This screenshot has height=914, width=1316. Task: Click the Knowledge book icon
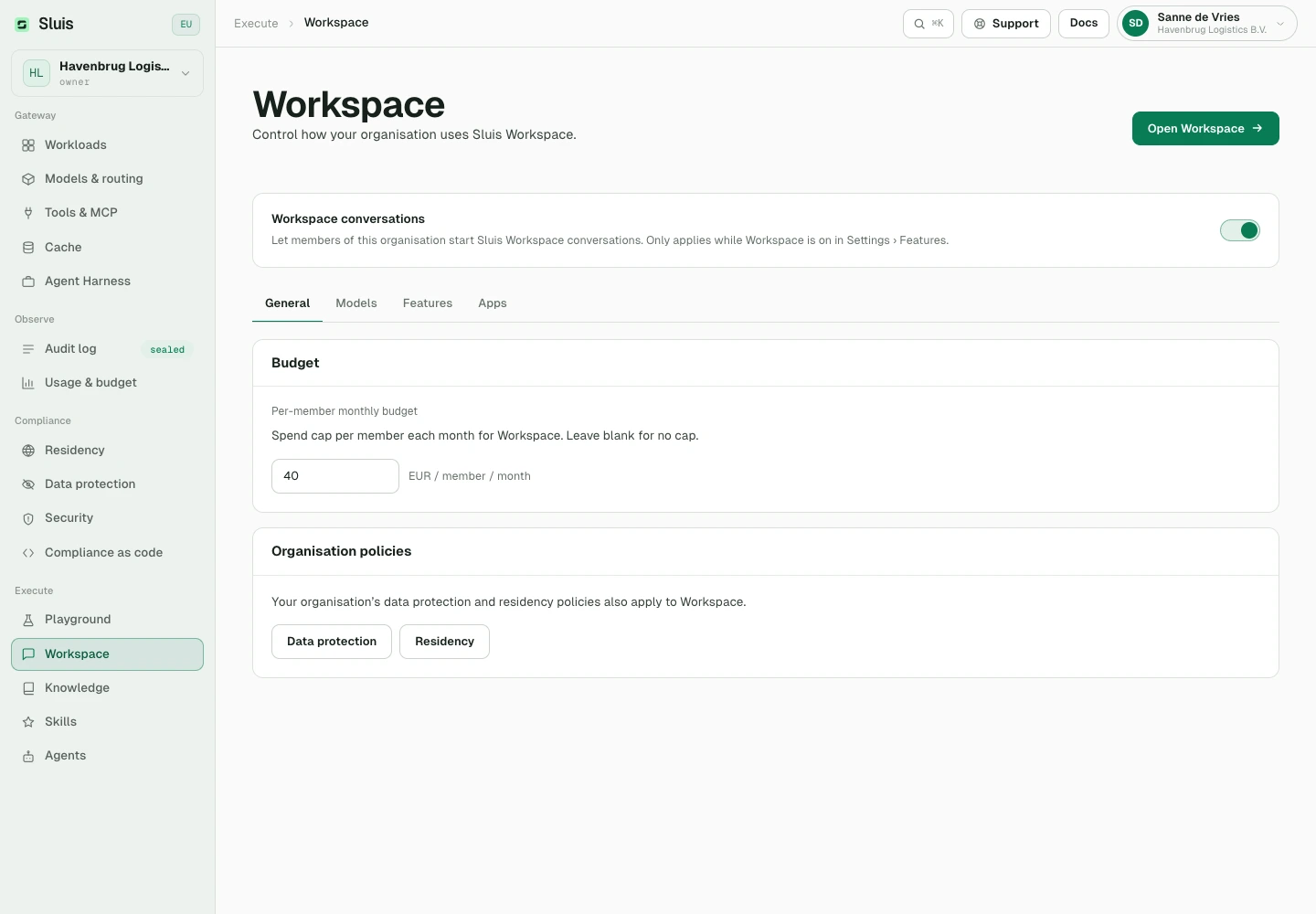click(28, 688)
